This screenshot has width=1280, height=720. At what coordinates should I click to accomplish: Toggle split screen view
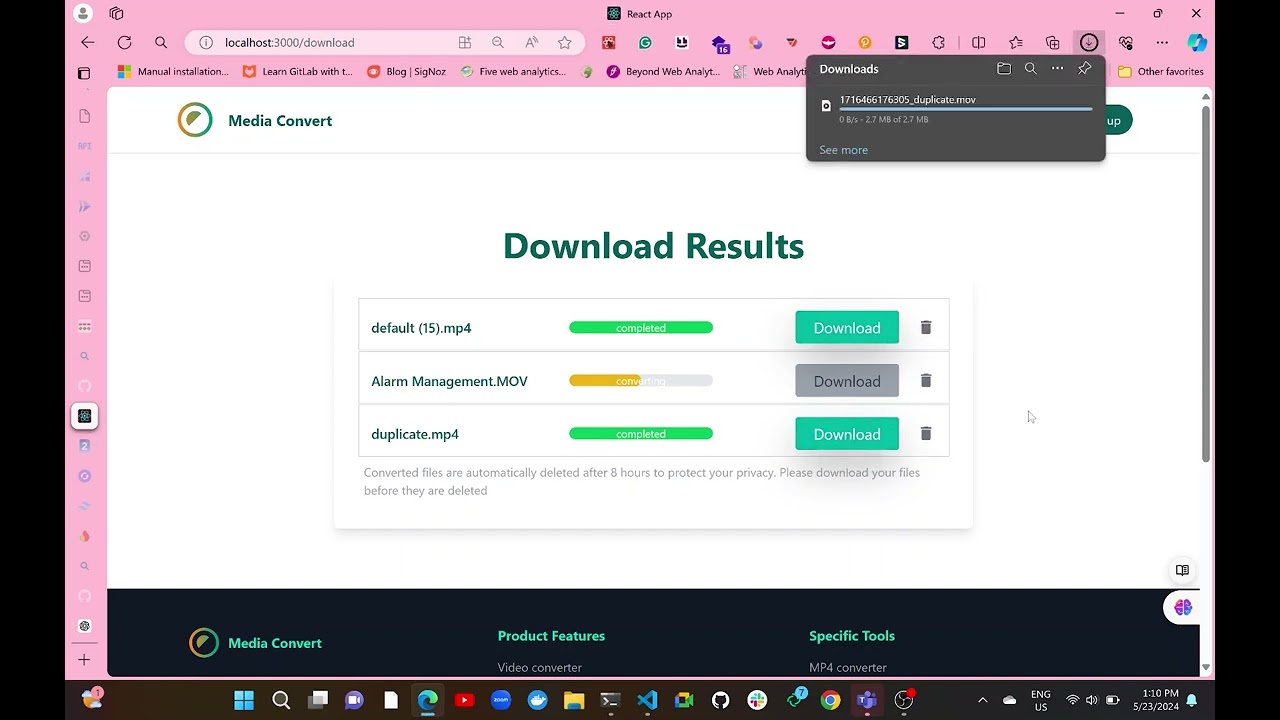tap(979, 43)
